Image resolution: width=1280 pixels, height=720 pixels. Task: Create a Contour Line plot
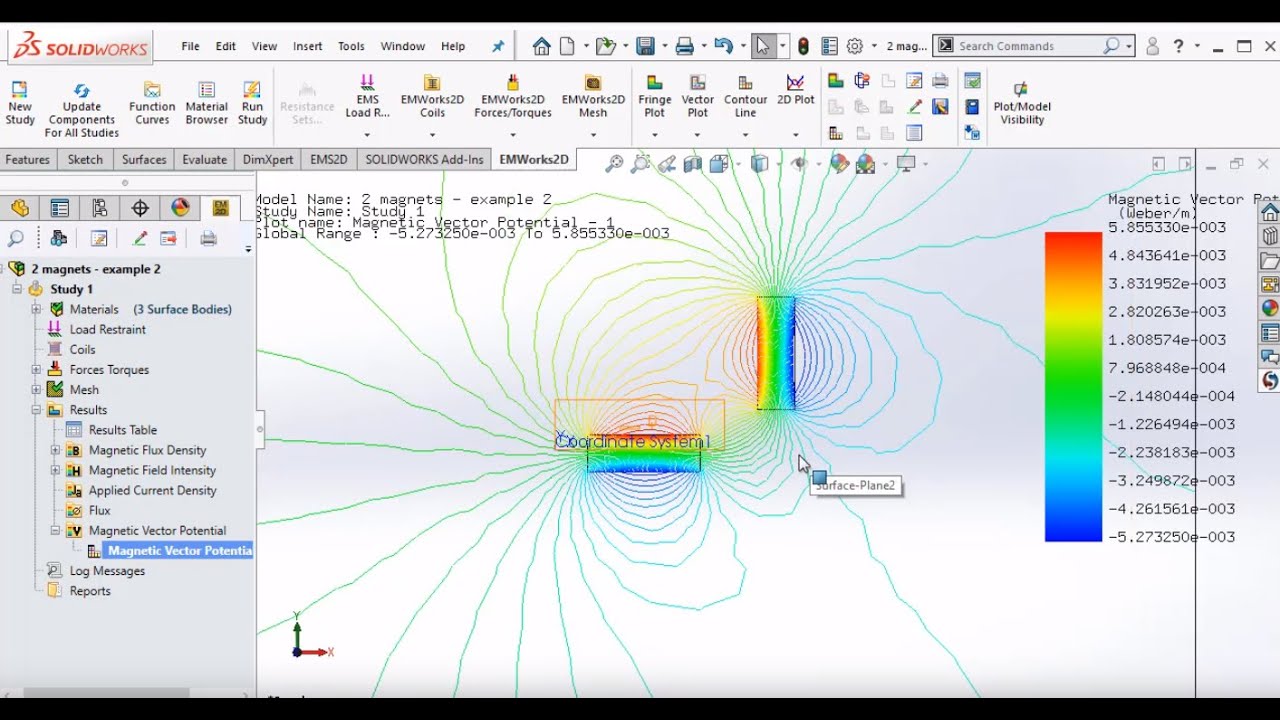[x=746, y=96]
